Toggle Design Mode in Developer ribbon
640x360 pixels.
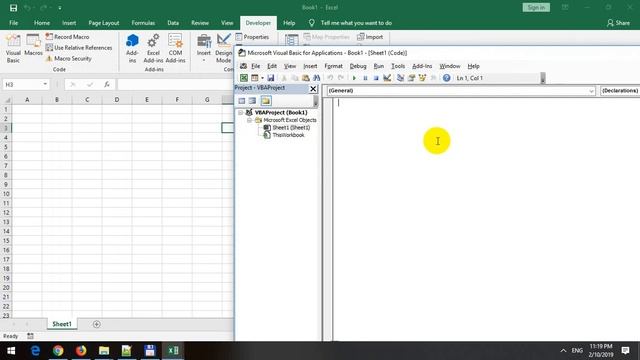223,48
